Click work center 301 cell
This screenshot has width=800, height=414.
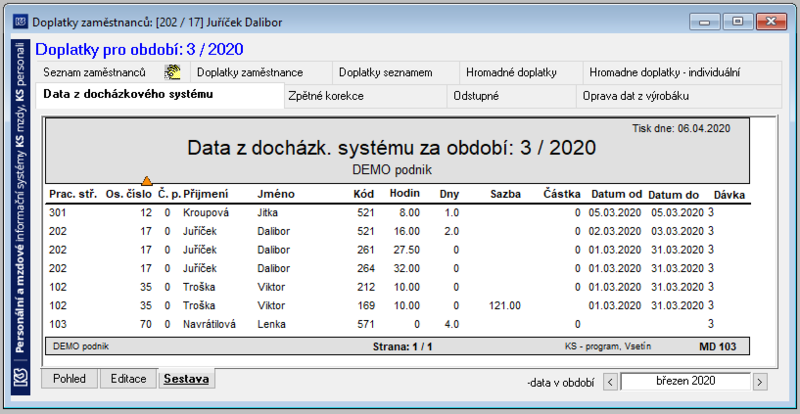coord(58,213)
